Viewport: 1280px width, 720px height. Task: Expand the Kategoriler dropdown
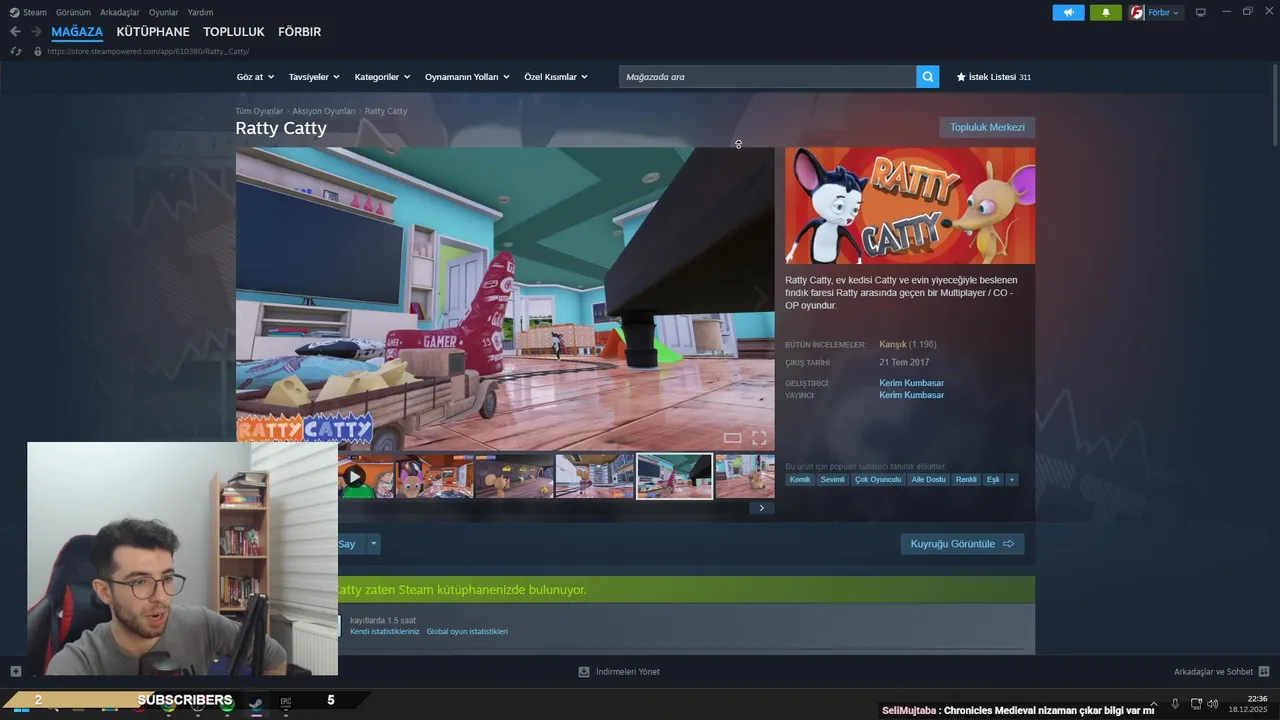382,77
